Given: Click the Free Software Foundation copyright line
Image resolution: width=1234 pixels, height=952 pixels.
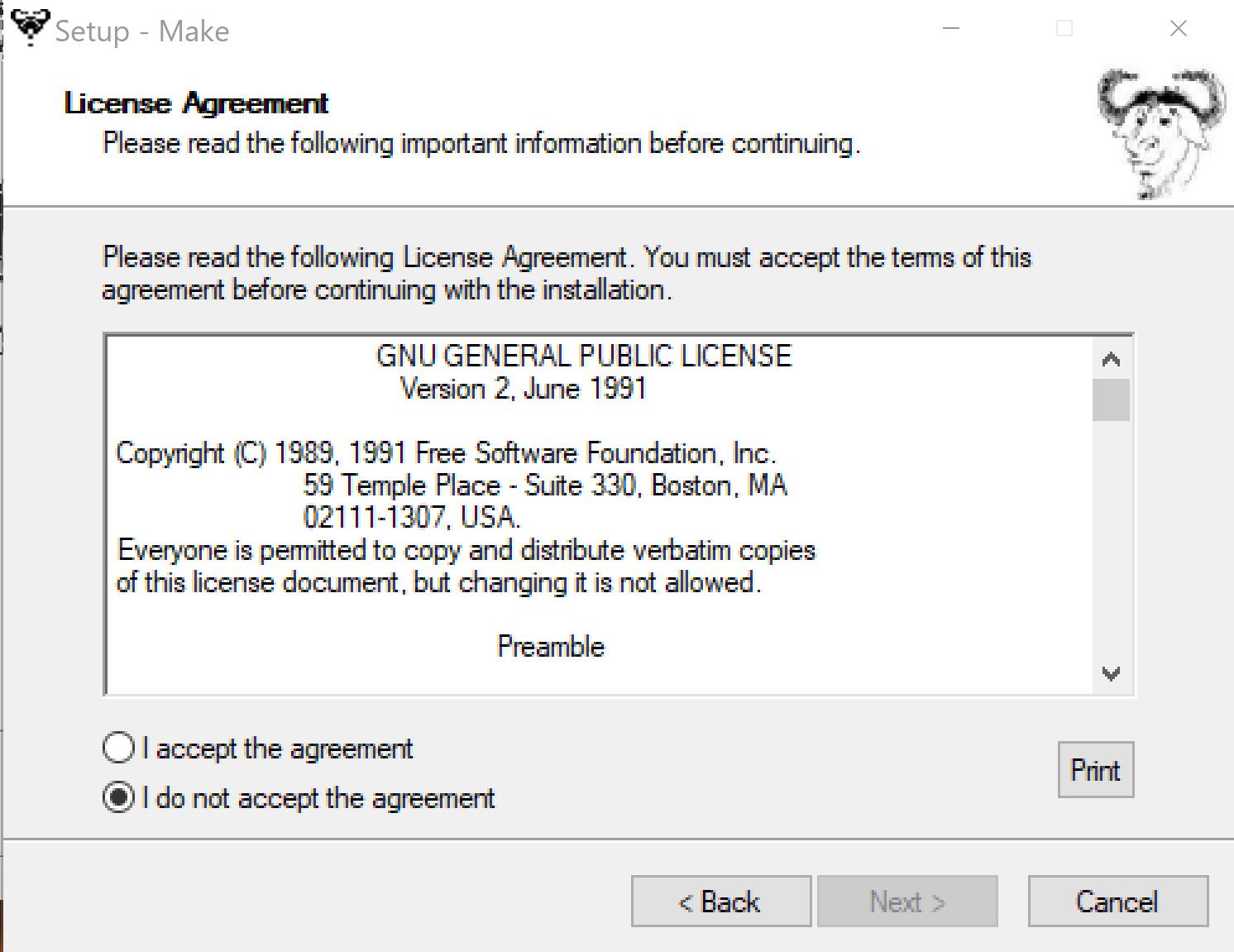Looking at the screenshot, I should (x=446, y=453).
